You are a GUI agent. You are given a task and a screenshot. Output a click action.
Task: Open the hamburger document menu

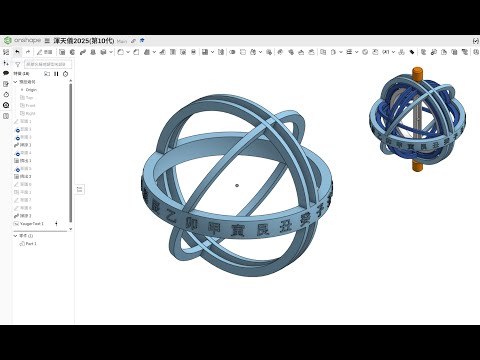coord(47,41)
